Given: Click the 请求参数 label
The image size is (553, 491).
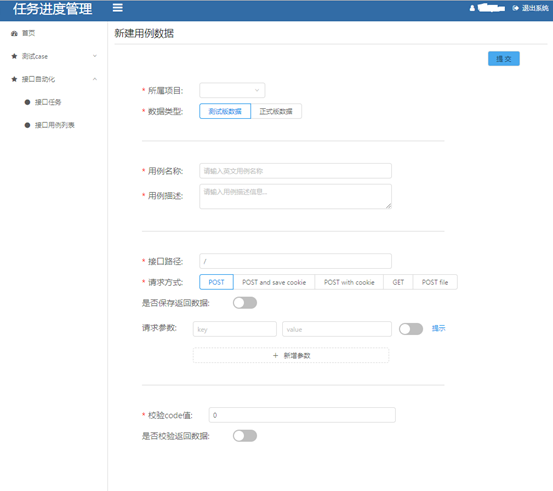Looking at the screenshot, I should [159, 328].
